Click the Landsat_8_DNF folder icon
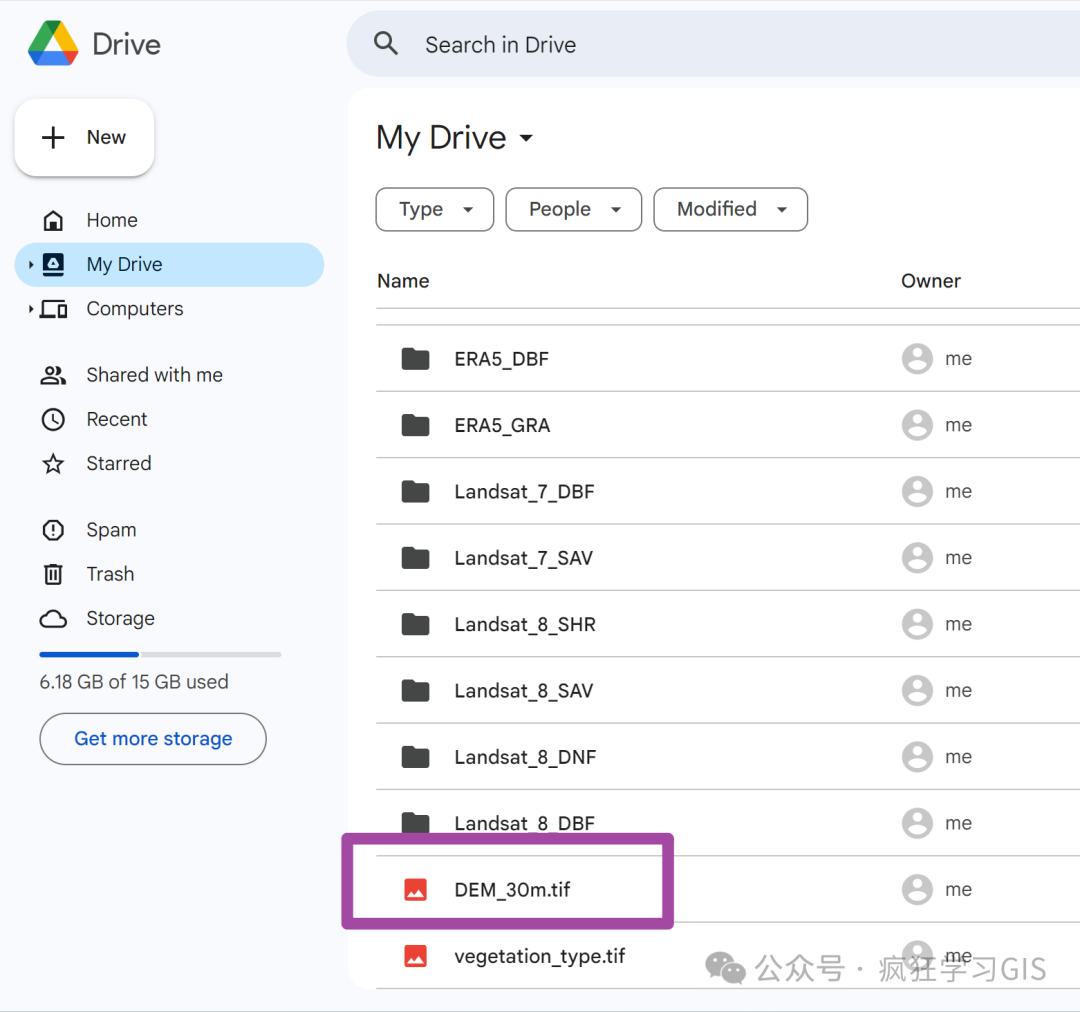The height and width of the screenshot is (1012, 1080). (415, 757)
